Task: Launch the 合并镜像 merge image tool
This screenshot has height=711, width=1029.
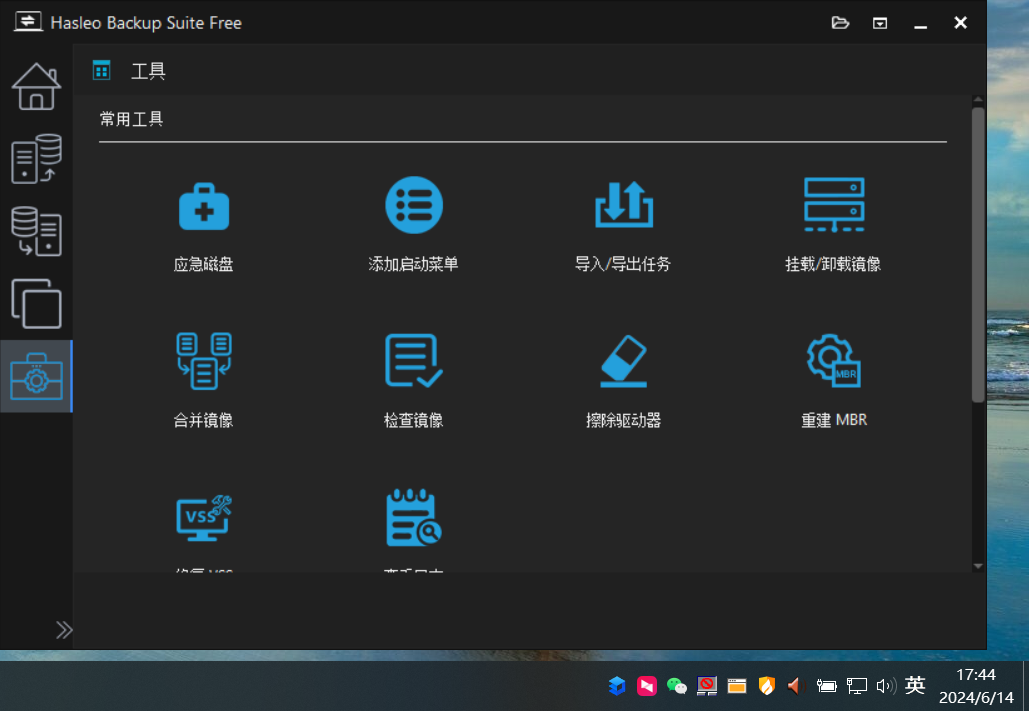Action: coord(204,361)
